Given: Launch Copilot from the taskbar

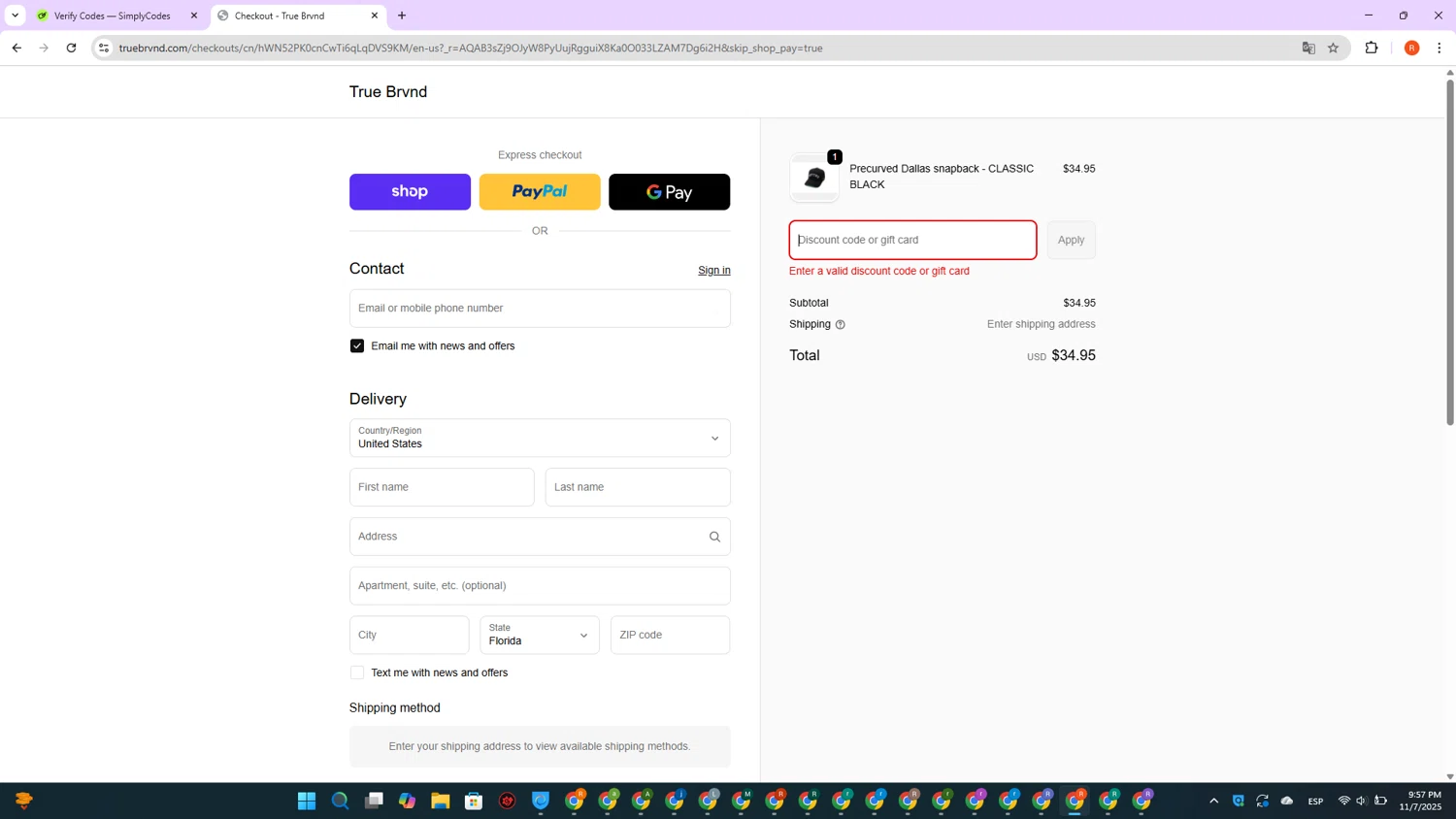Looking at the screenshot, I should (407, 801).
